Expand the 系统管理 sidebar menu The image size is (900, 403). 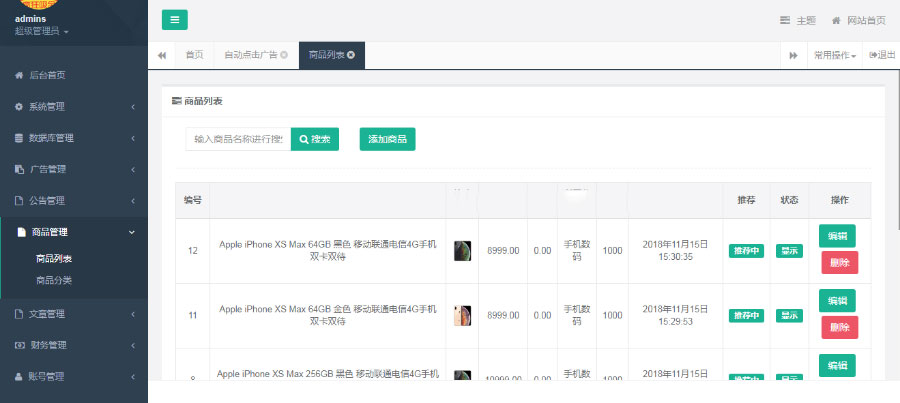coord(73,106)
